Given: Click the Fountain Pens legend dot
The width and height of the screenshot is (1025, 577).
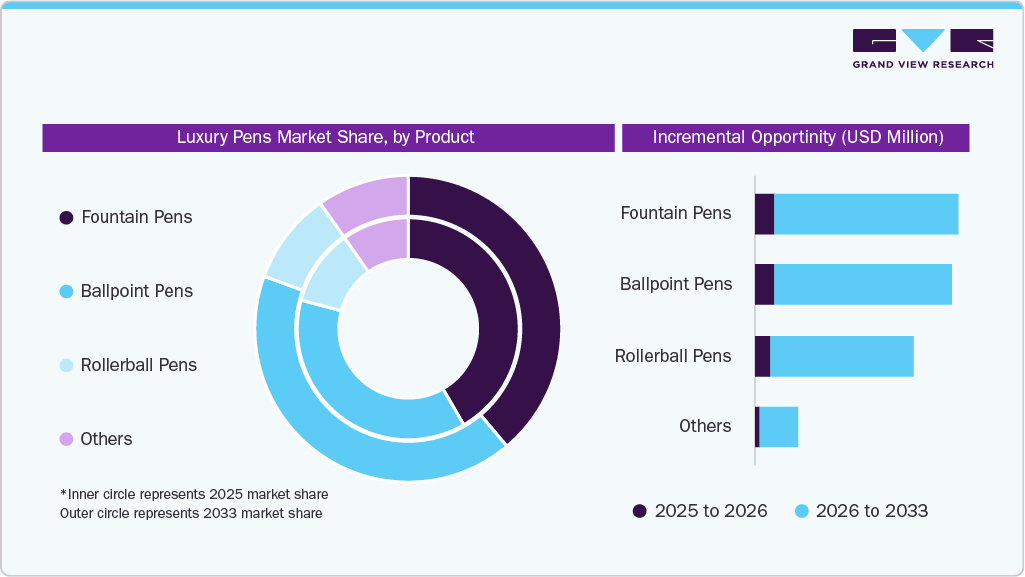Looking at the screenshot, I should 66,218.
